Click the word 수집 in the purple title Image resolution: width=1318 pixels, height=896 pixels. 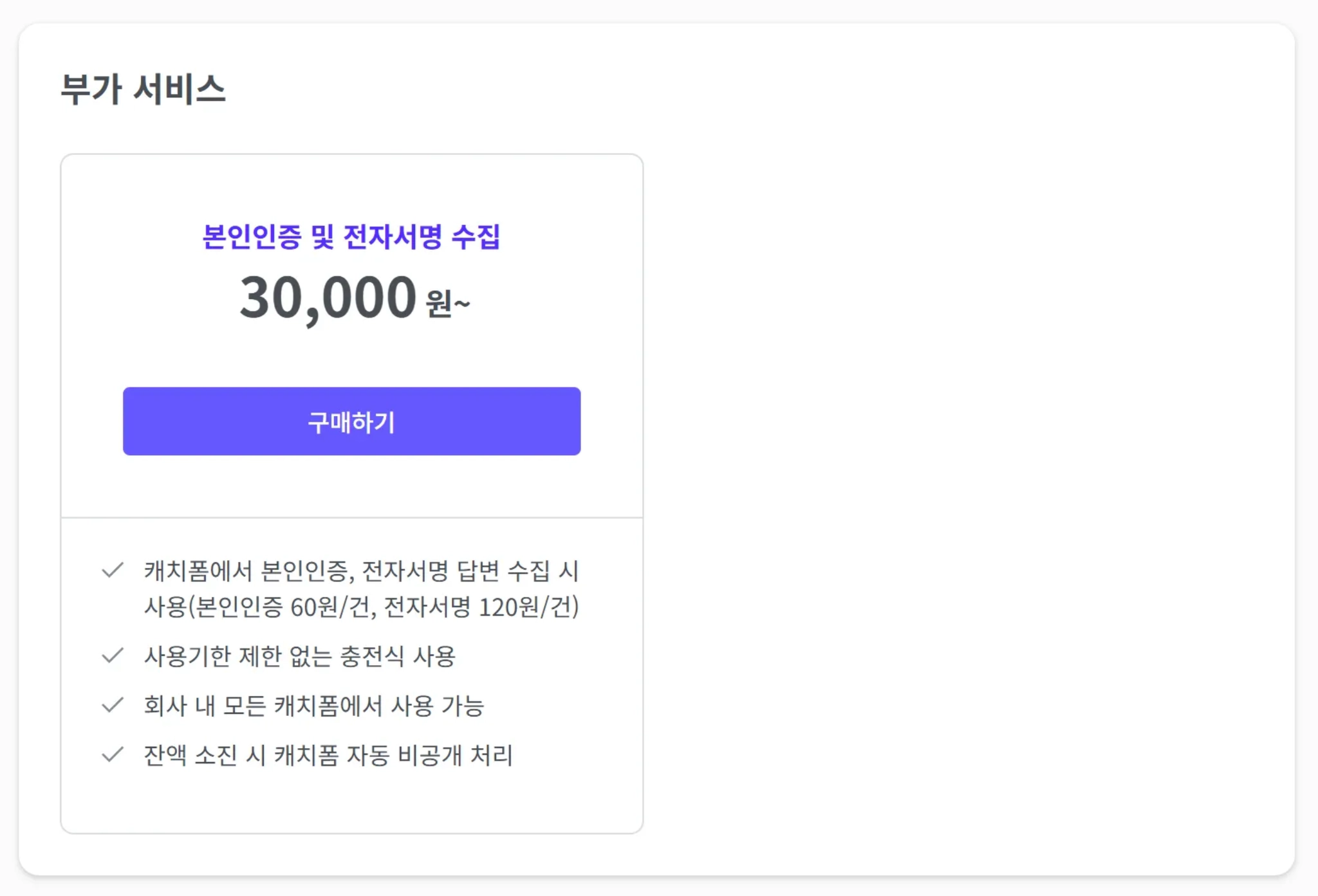coord(475,237)
